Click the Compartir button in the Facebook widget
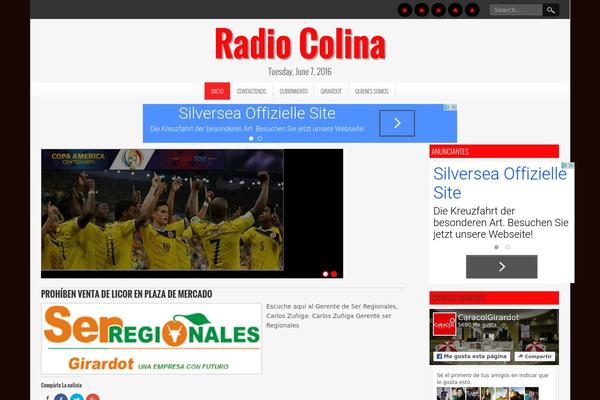600x400 pixels. (534, 356)
